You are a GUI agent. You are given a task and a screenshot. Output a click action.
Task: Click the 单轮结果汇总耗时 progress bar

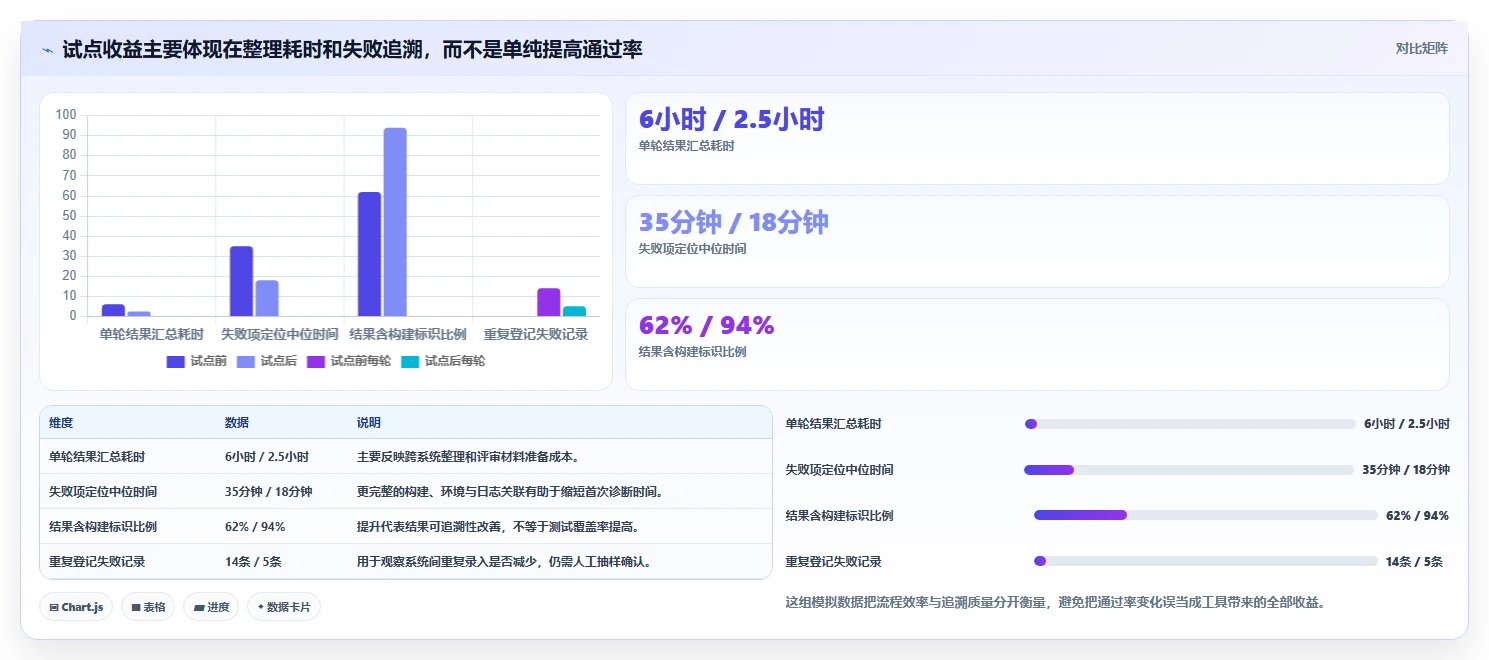pyautogui.click(x=1190, y=424)
